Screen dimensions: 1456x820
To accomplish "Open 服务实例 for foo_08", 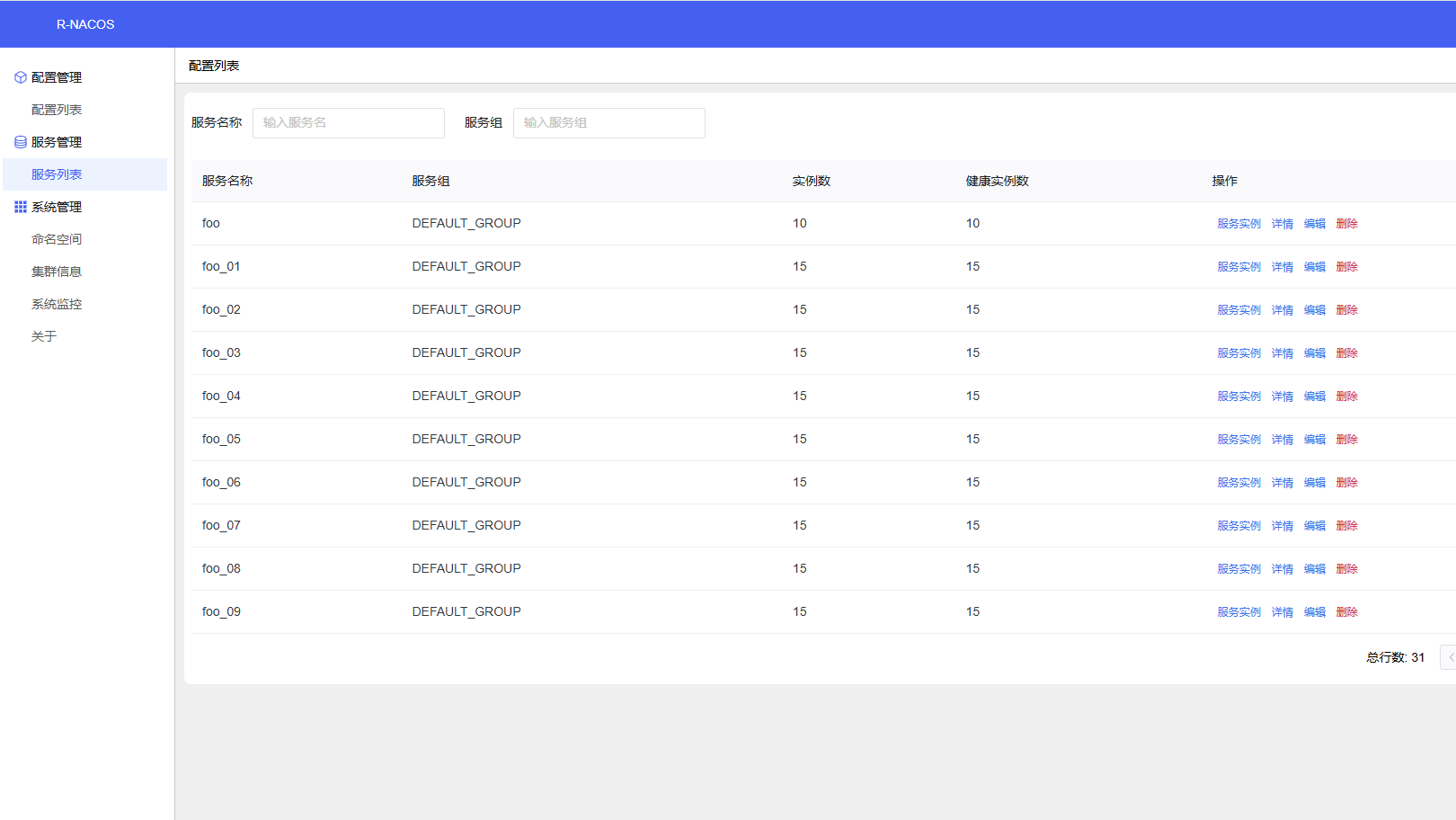I will point(1239,569).
